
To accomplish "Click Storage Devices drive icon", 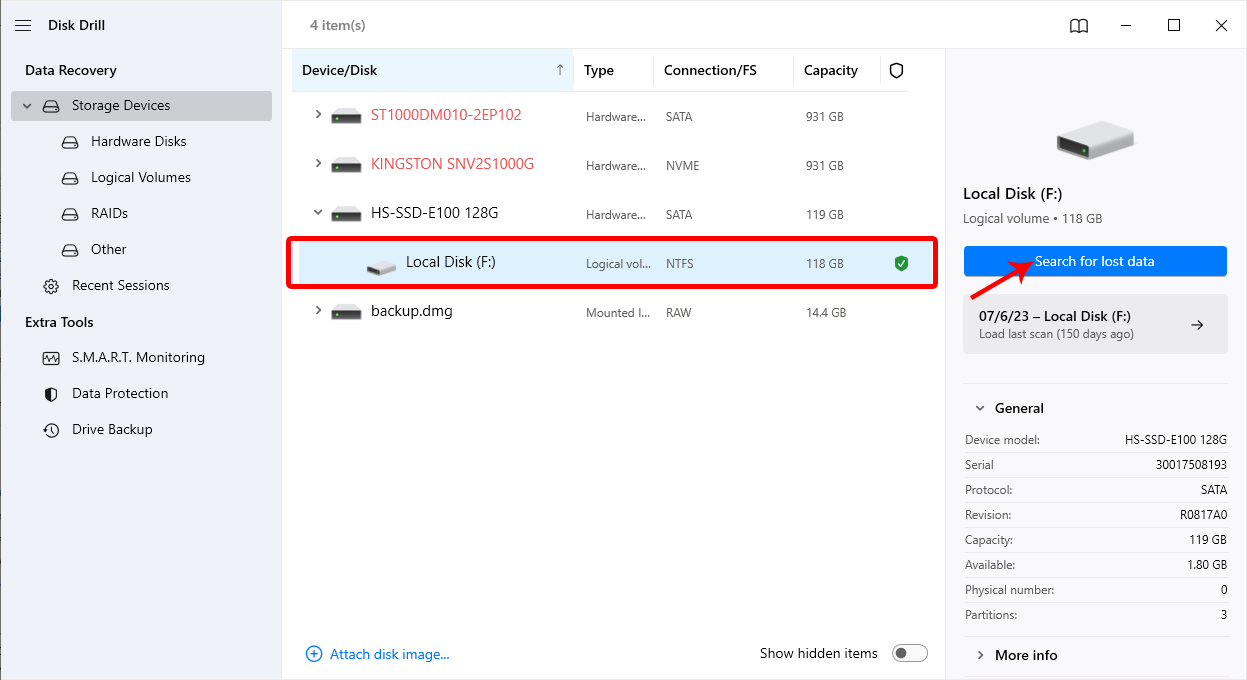I will [x=51, y=106].
